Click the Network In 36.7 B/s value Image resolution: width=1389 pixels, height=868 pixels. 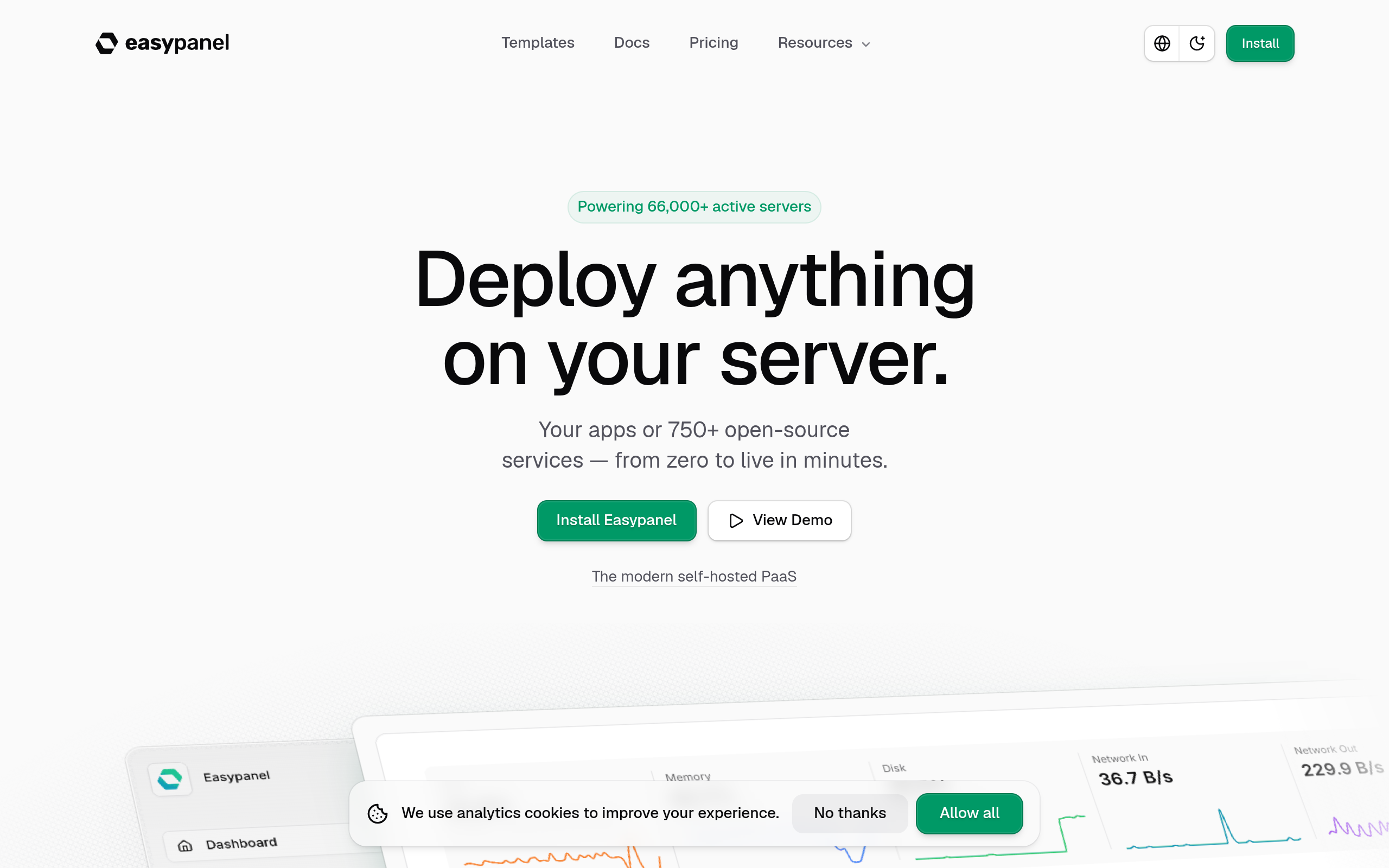point(1135,778)
